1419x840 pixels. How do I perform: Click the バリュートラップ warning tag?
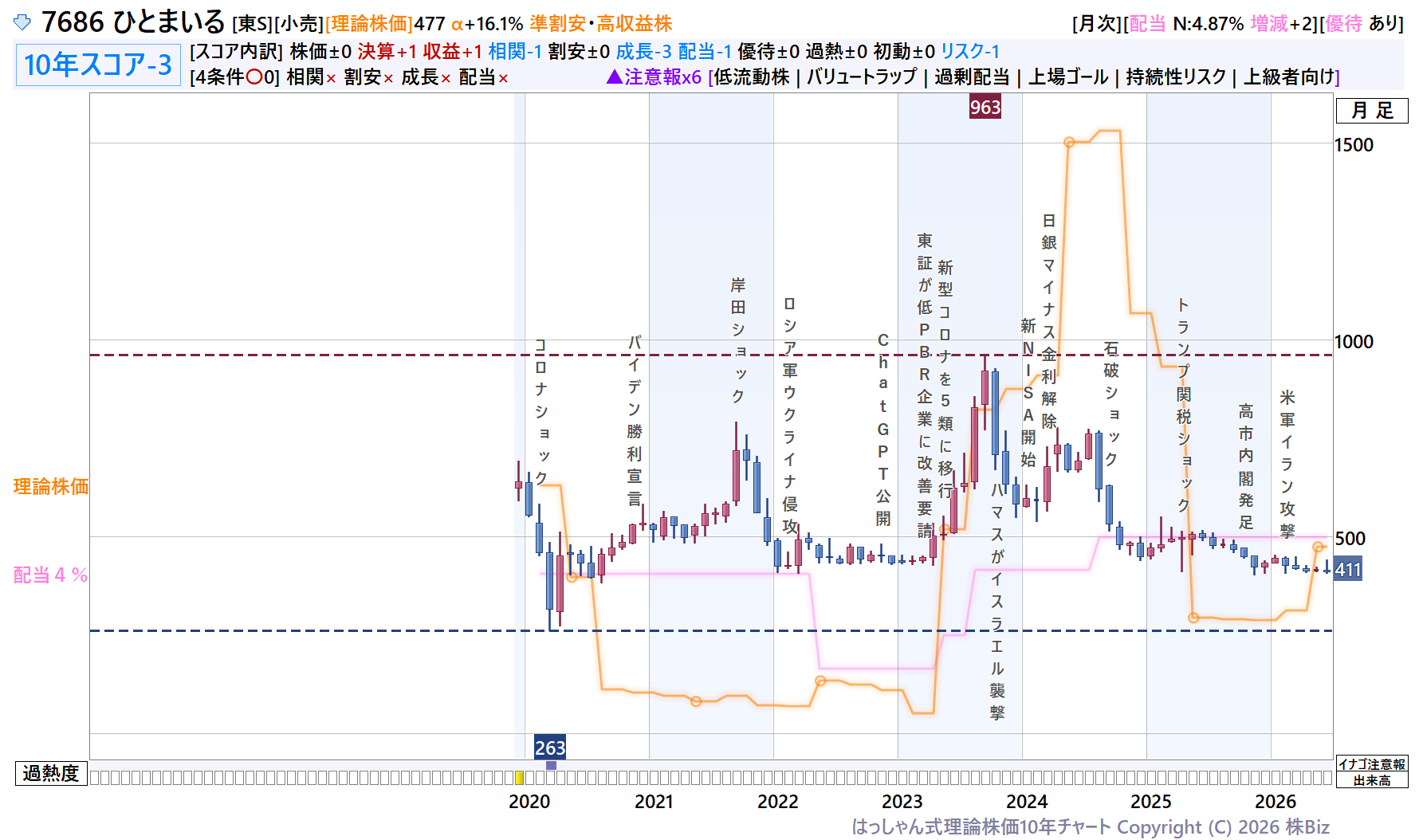click(862, 77)
